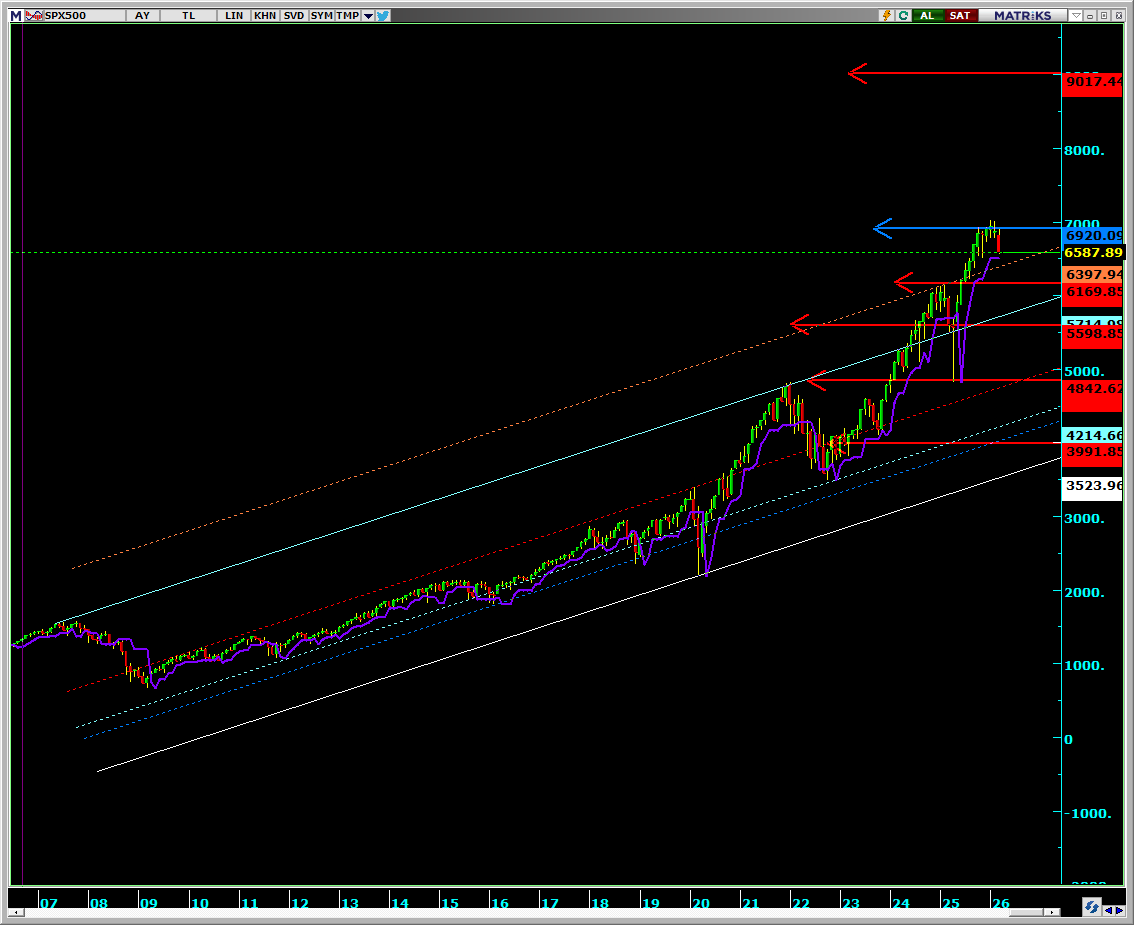Click the SPX500 symbol name field
This screenshot has width=1134, height=925.
(x=83, y=15)
